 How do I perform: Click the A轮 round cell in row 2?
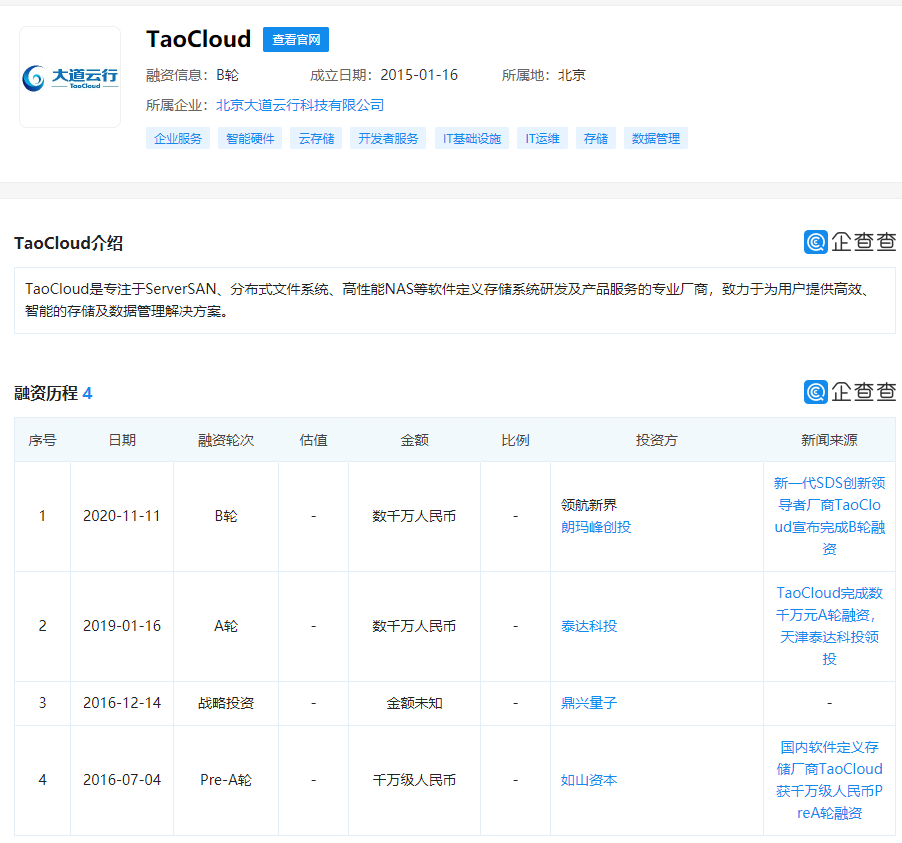click(x=226, y=626)
